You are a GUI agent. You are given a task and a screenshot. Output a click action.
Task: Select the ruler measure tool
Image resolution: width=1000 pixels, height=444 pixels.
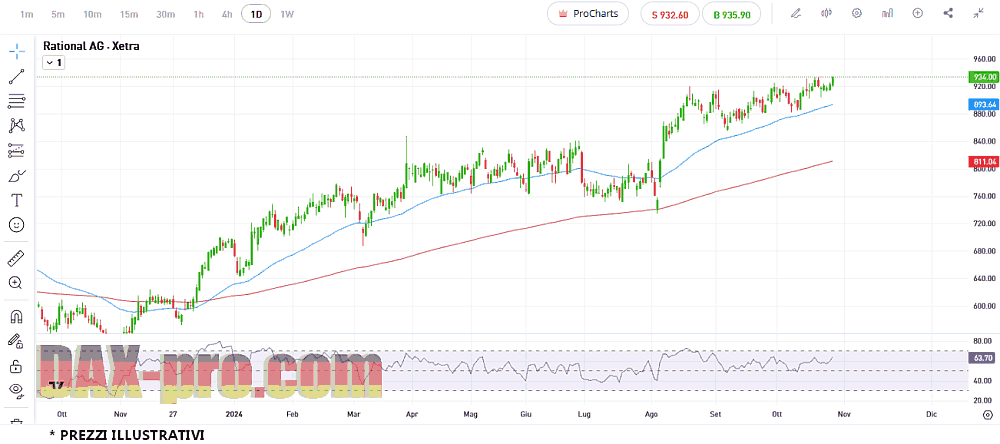[16, 259]
